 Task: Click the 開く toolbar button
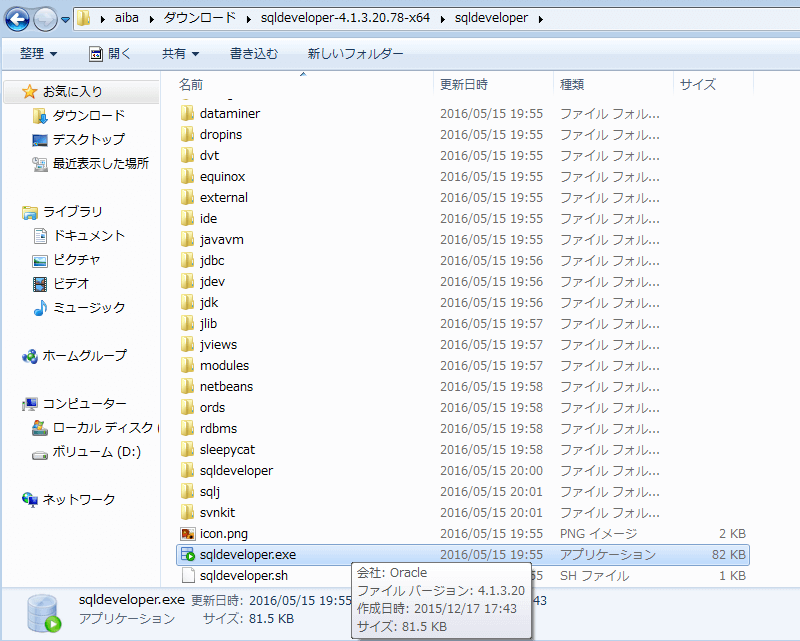[110, 53]
